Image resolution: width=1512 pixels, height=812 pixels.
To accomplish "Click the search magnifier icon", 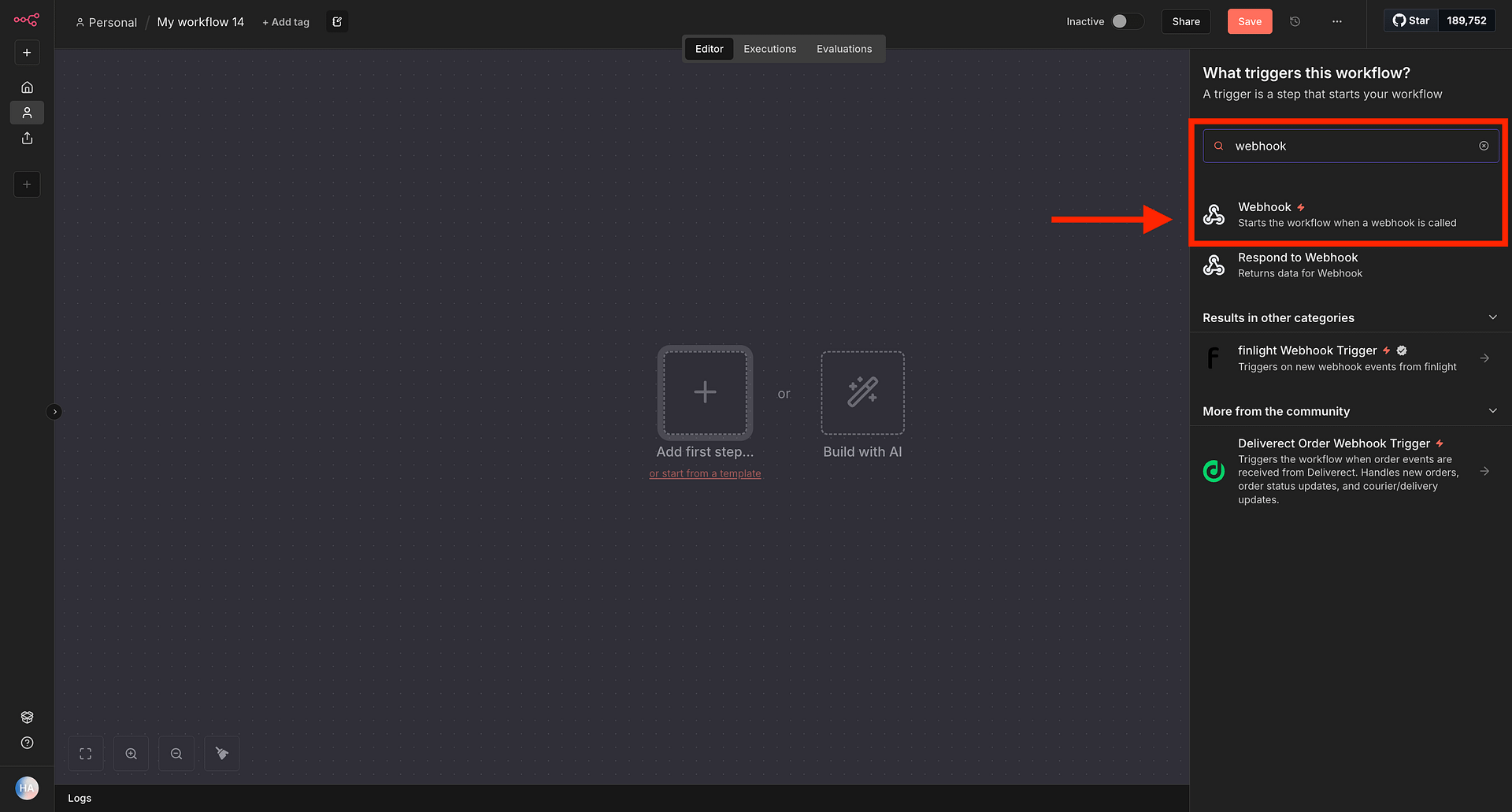I will click(1218, 146).
